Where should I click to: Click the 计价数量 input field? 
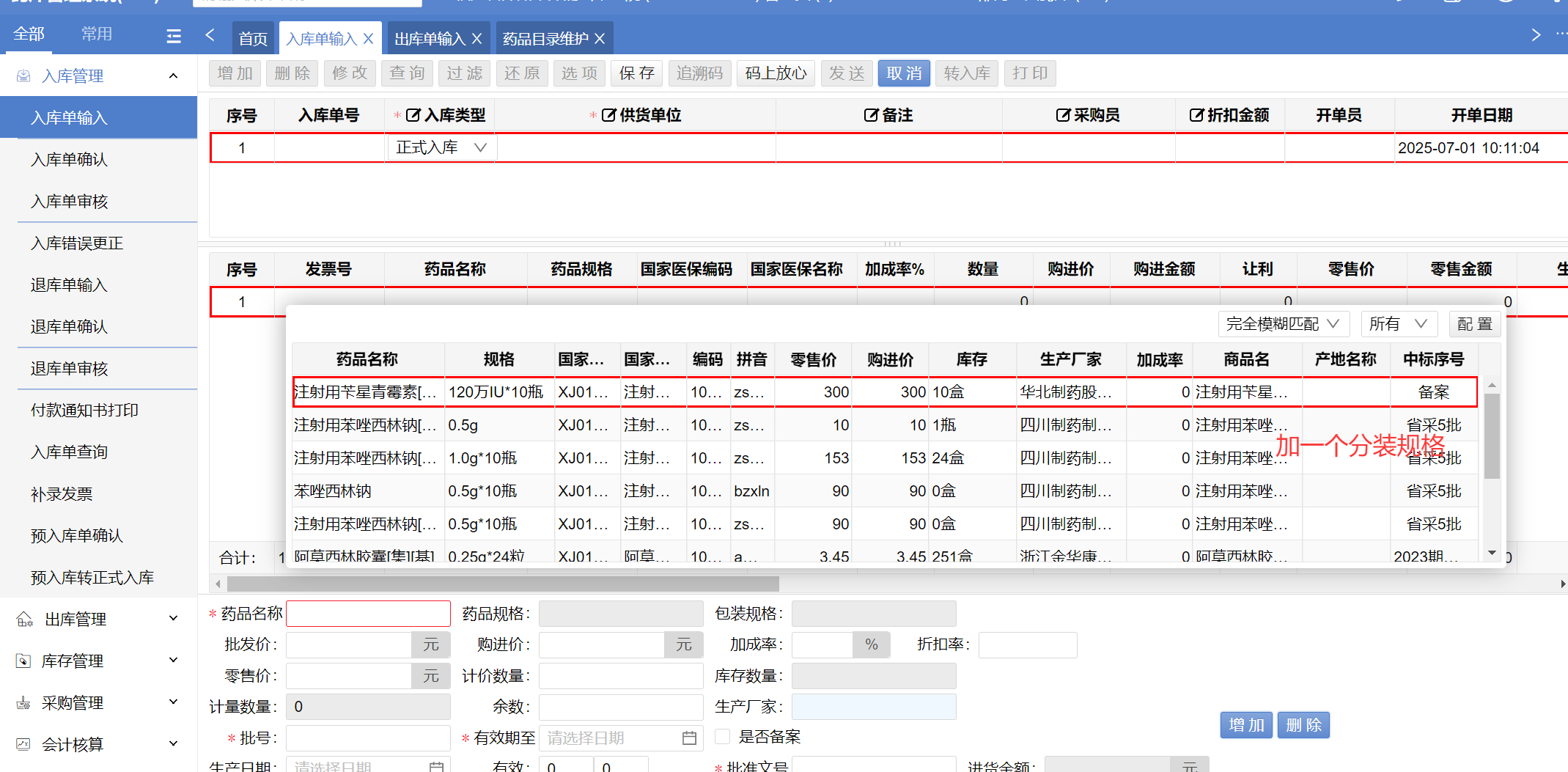[x=621, y=676]
